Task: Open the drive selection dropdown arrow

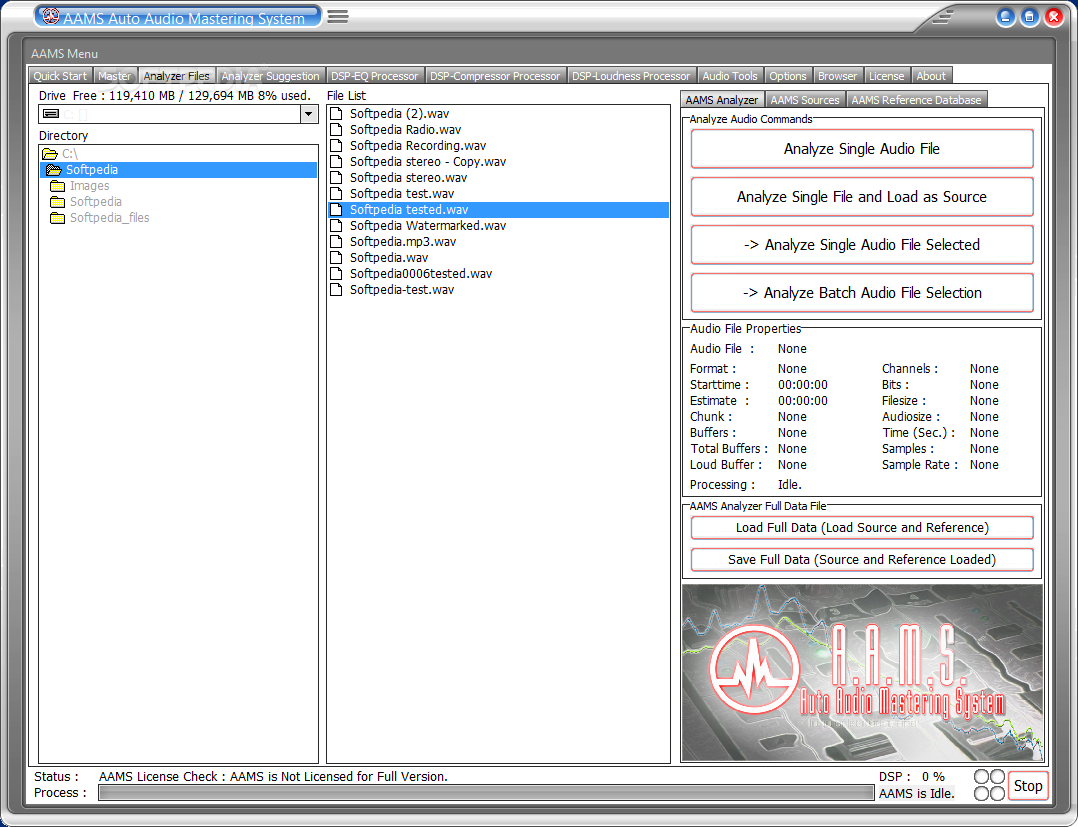Action: coord(309,114)
